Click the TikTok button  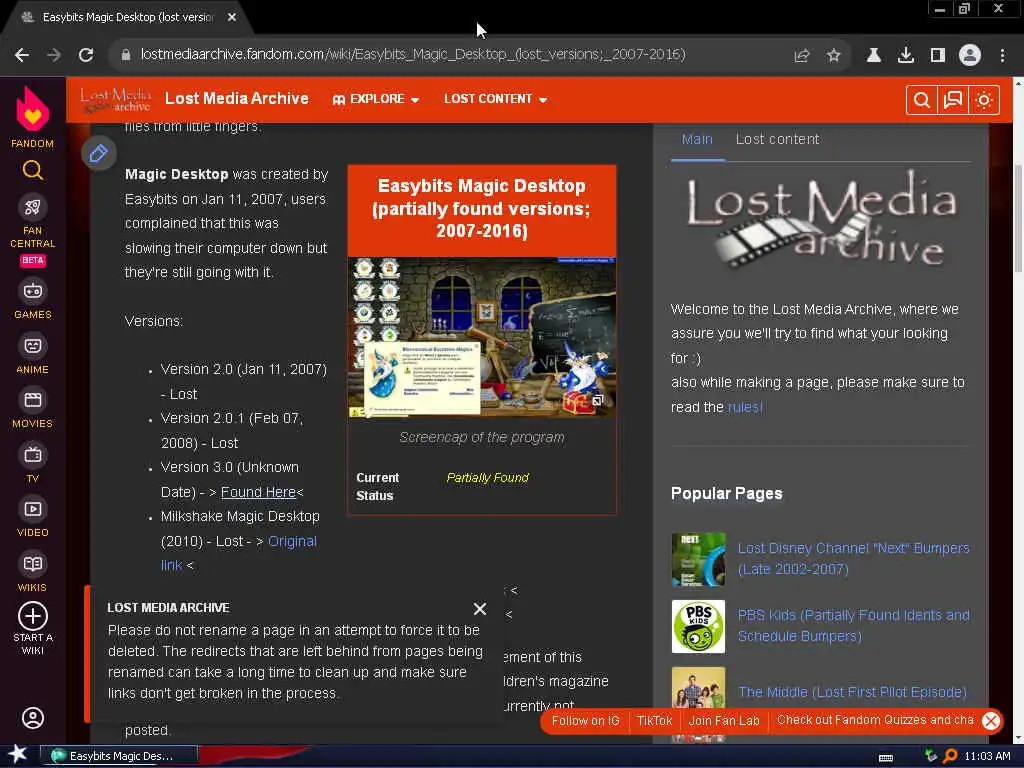point(654,720)
